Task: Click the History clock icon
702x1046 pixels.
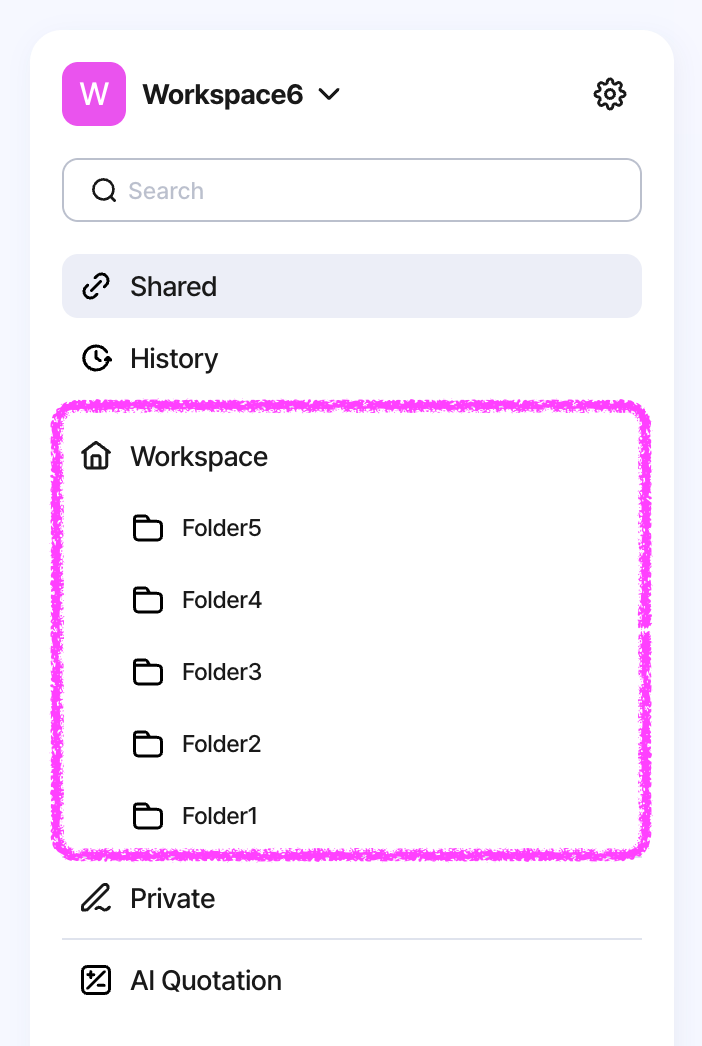Action: pyautogui.click(x=96, y=358)
